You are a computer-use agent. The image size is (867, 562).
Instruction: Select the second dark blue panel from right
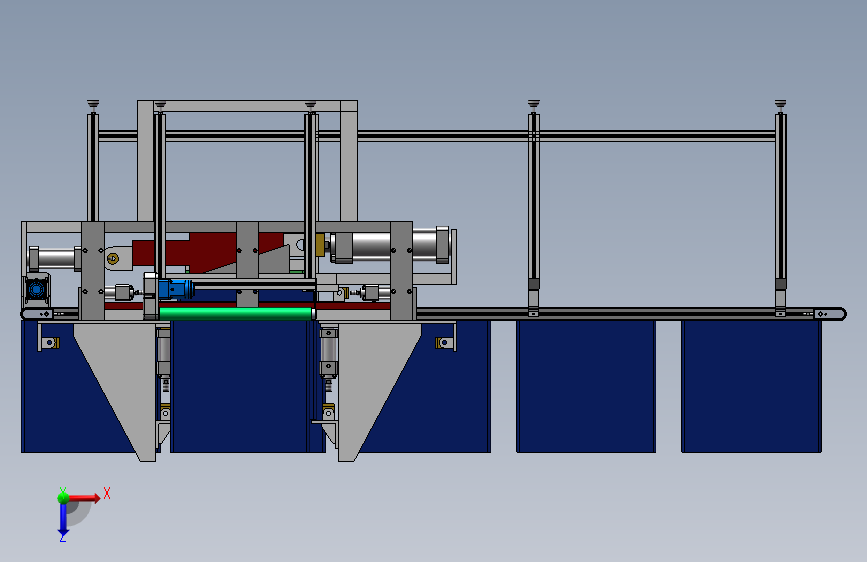[586, 386]
